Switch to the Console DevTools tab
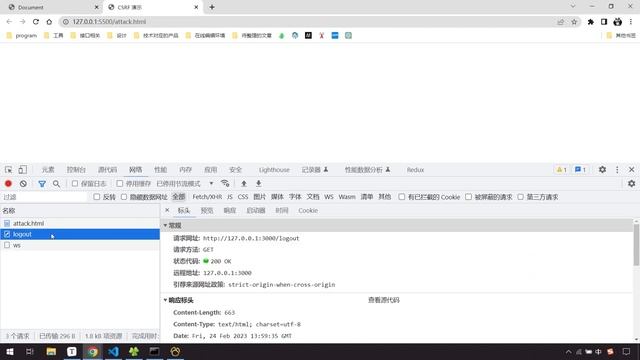 pos(76,169)
